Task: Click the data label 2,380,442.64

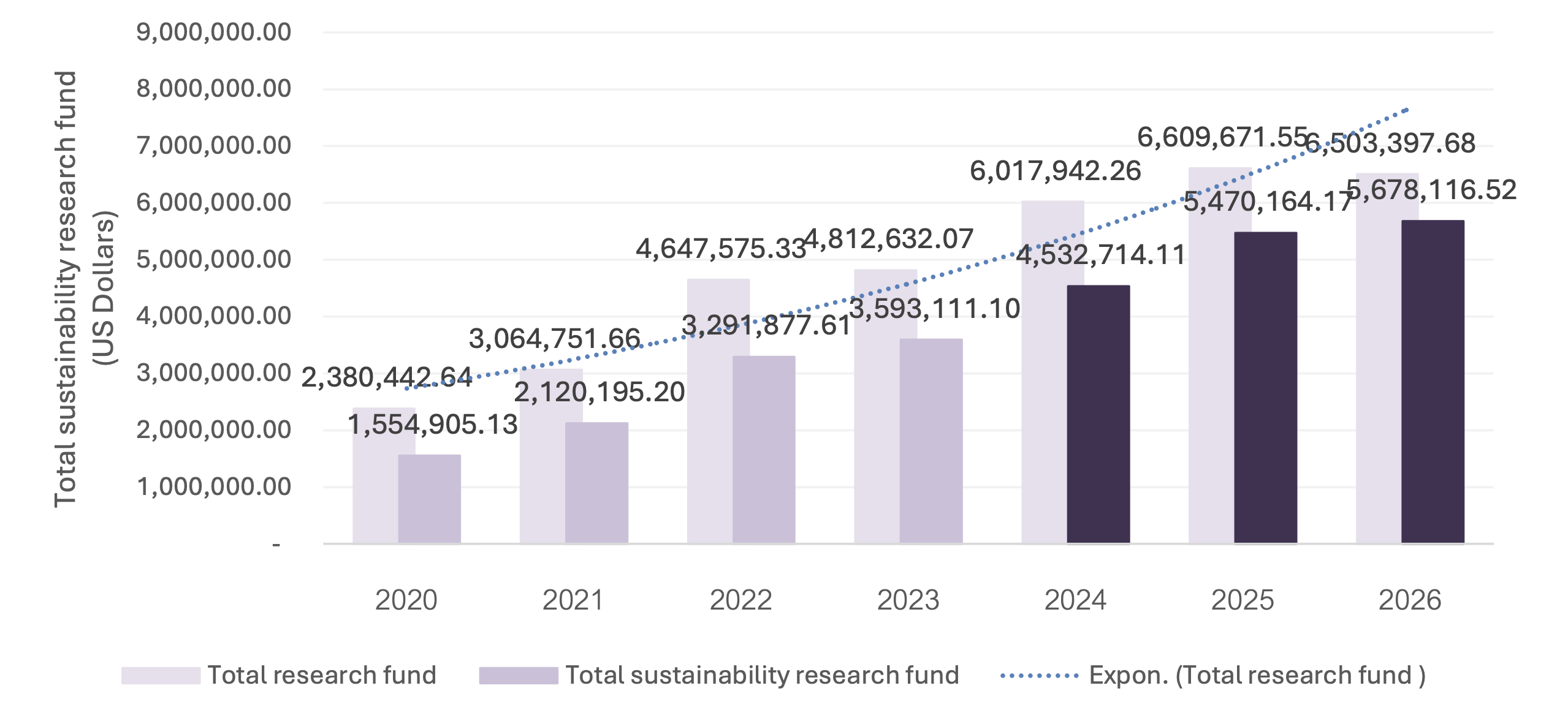Action: pos(387,377)
